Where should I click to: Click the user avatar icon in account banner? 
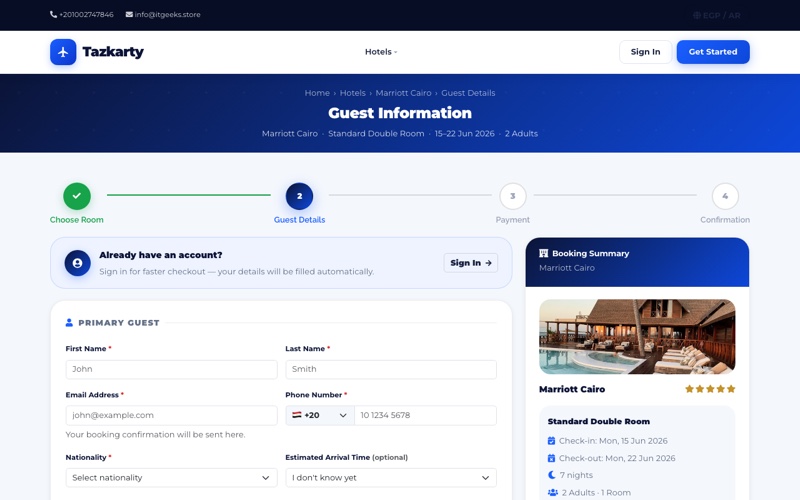[x=78, y=263]
